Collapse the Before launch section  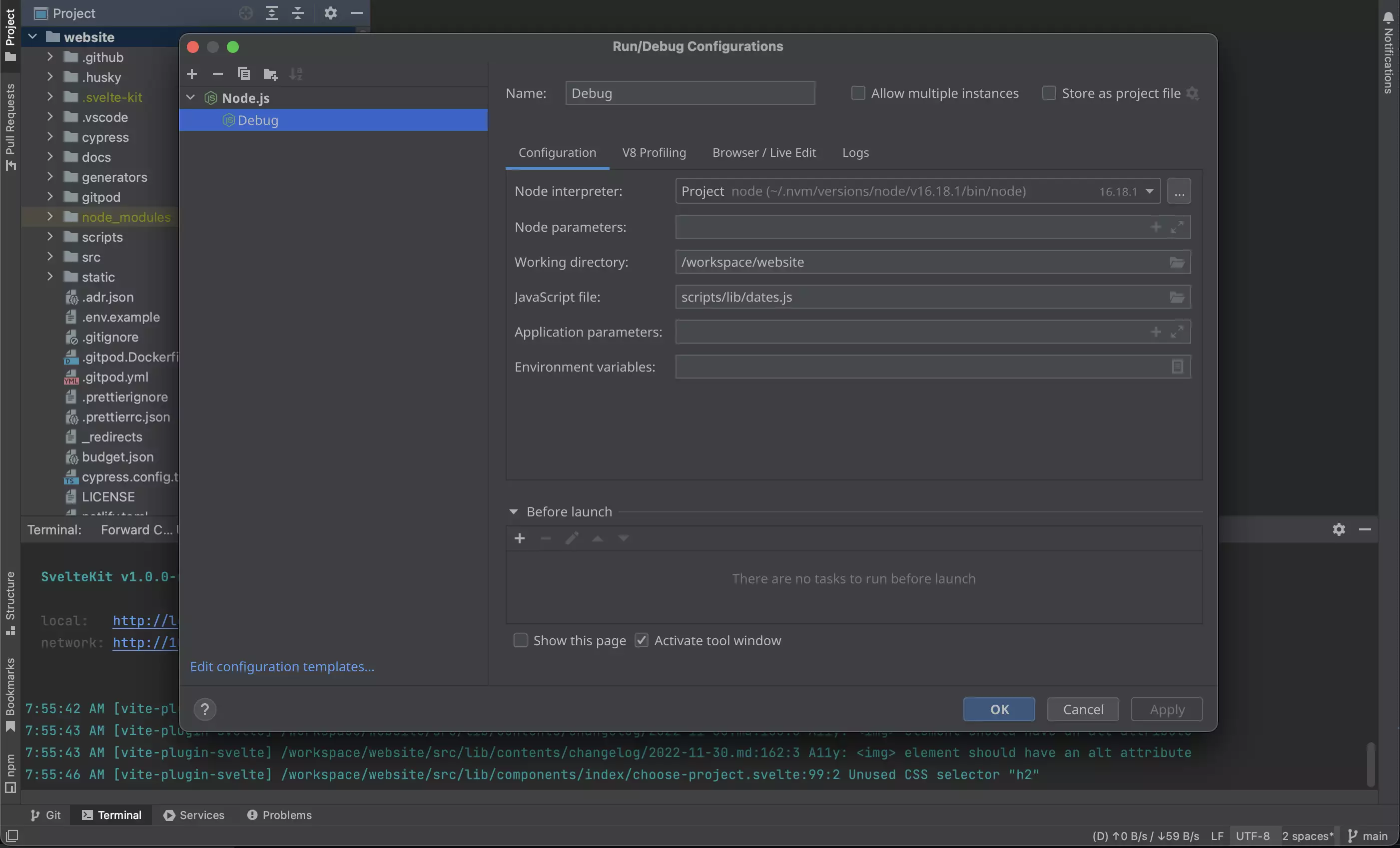(x=514, y=512)
